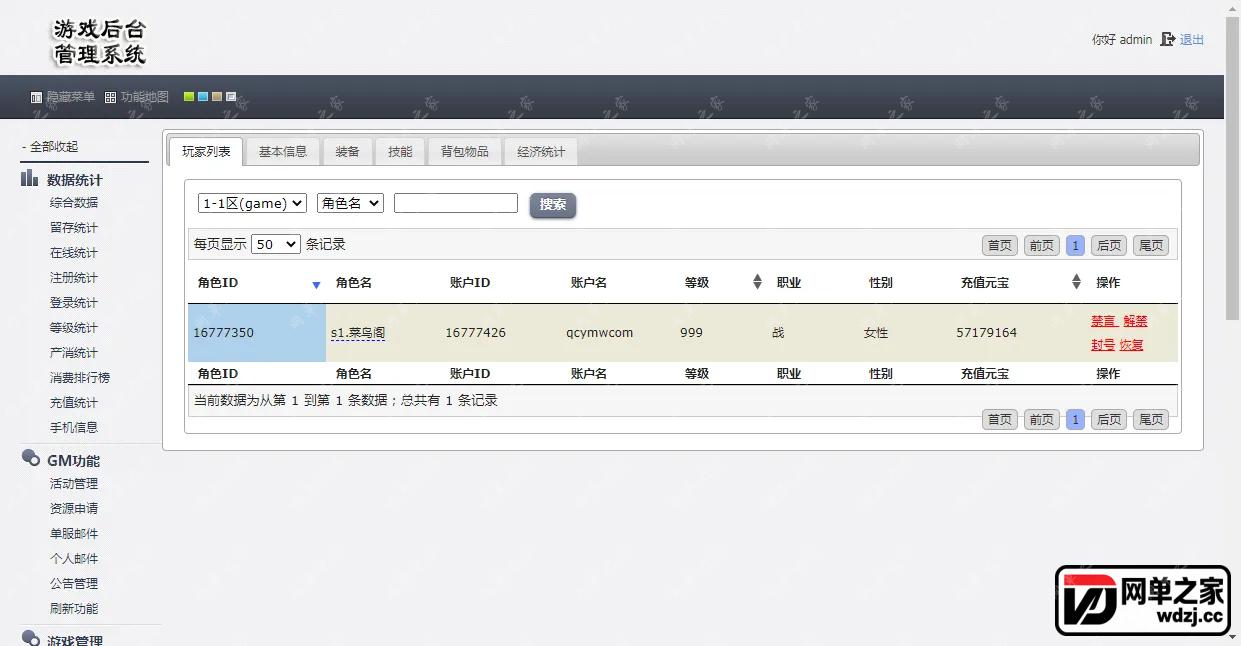Sort by the 等级 column arrows

757,282
